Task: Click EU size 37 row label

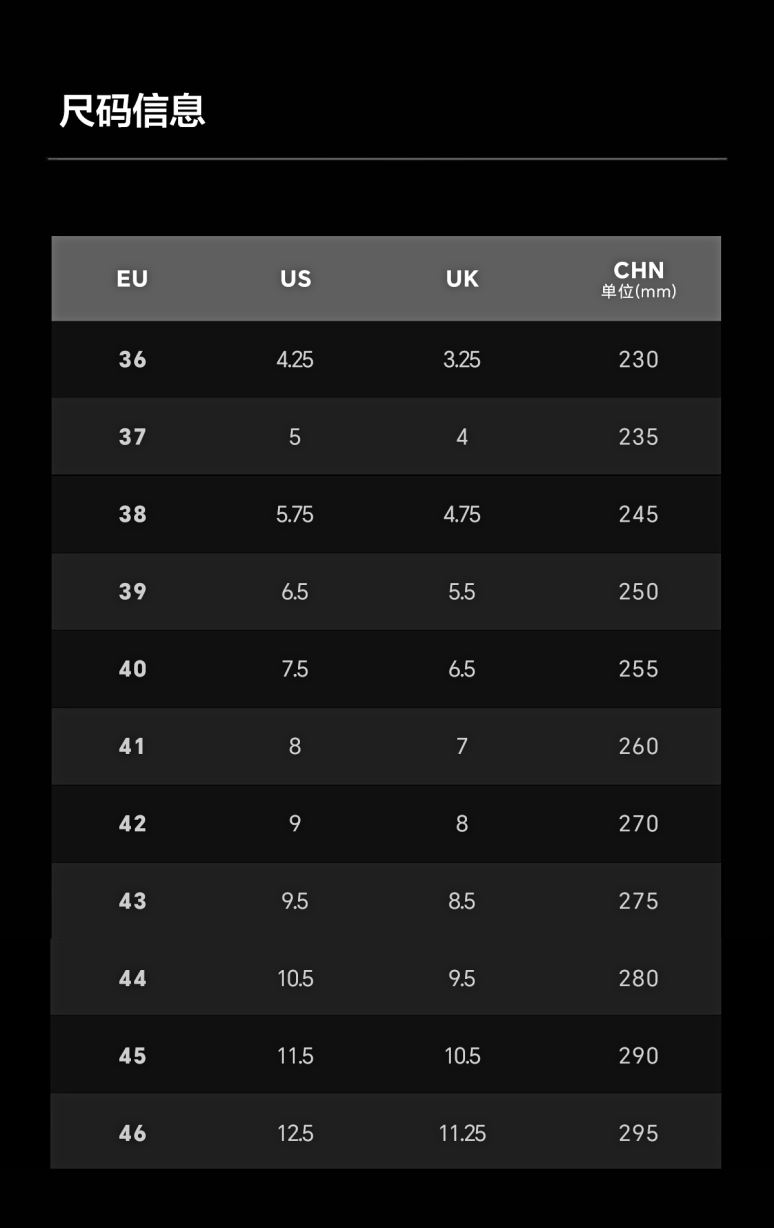Action: point(132,437)
